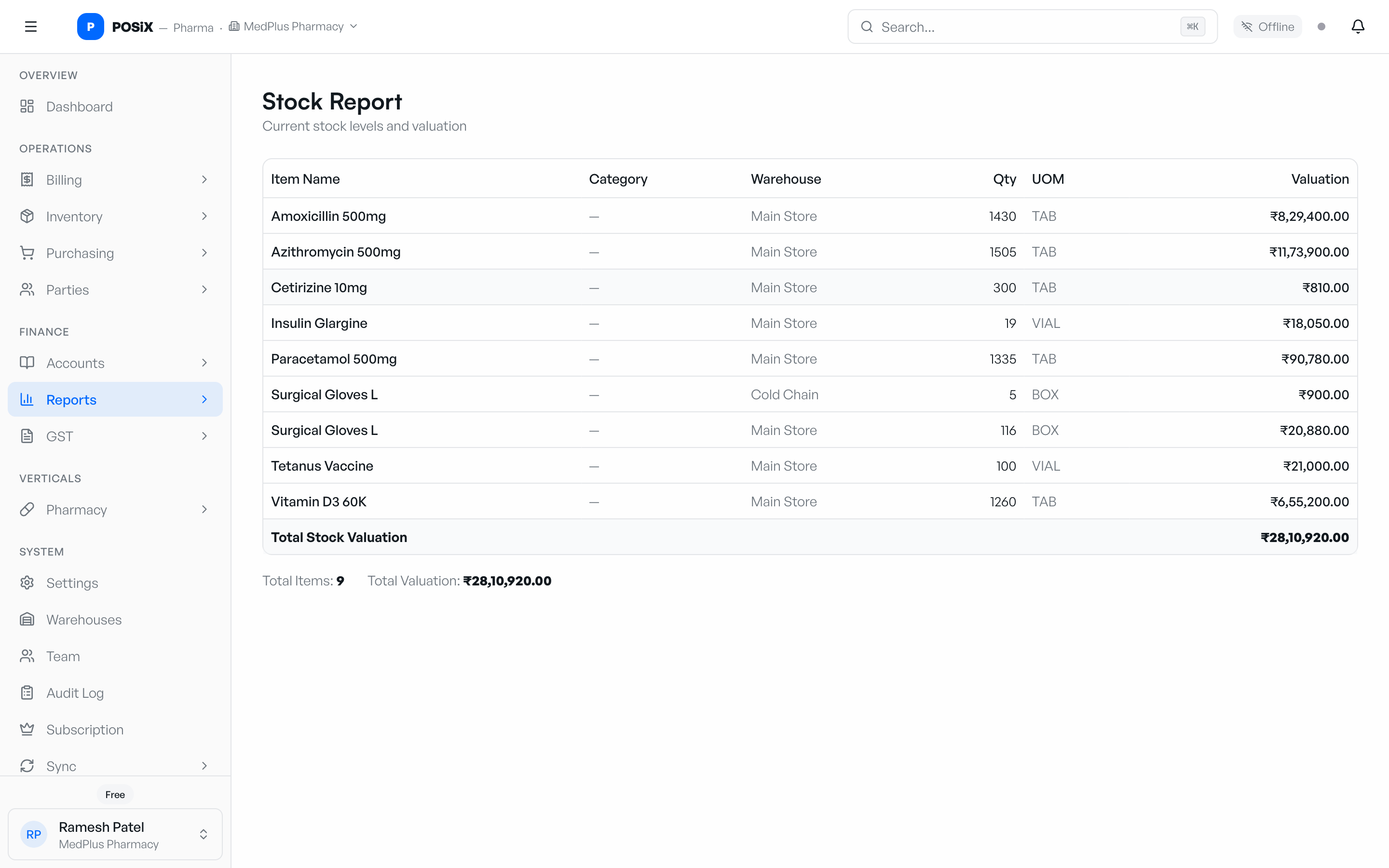Open Warehouses page
Screen dimensions: 1389x868
click(x=115, y=620)
